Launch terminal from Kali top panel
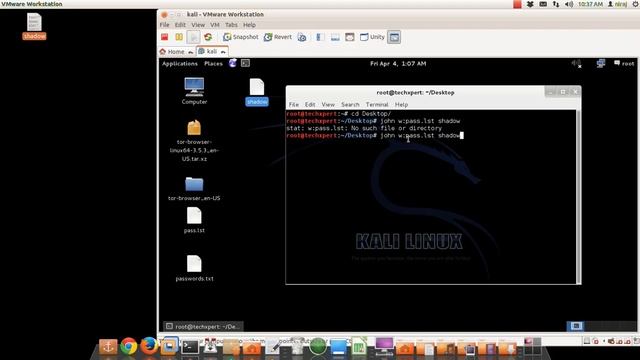This screenshot has height=360, width=640. pos(245,63)
